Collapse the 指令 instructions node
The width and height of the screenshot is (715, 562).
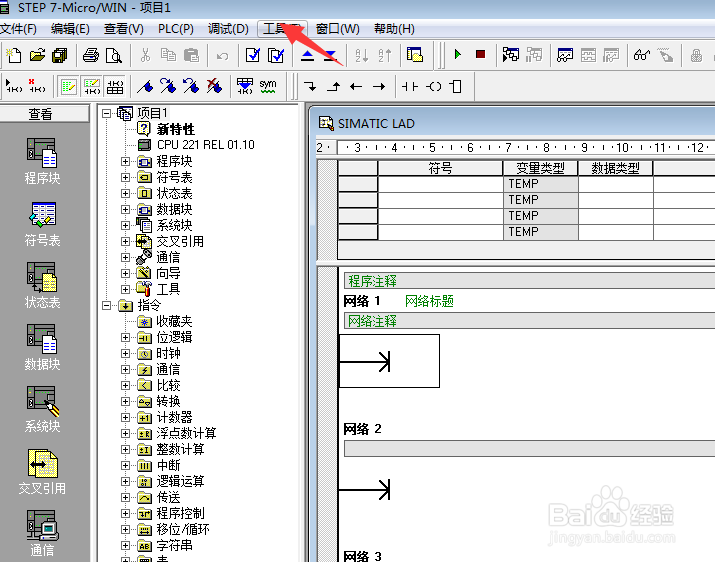(x=106, y=305)
